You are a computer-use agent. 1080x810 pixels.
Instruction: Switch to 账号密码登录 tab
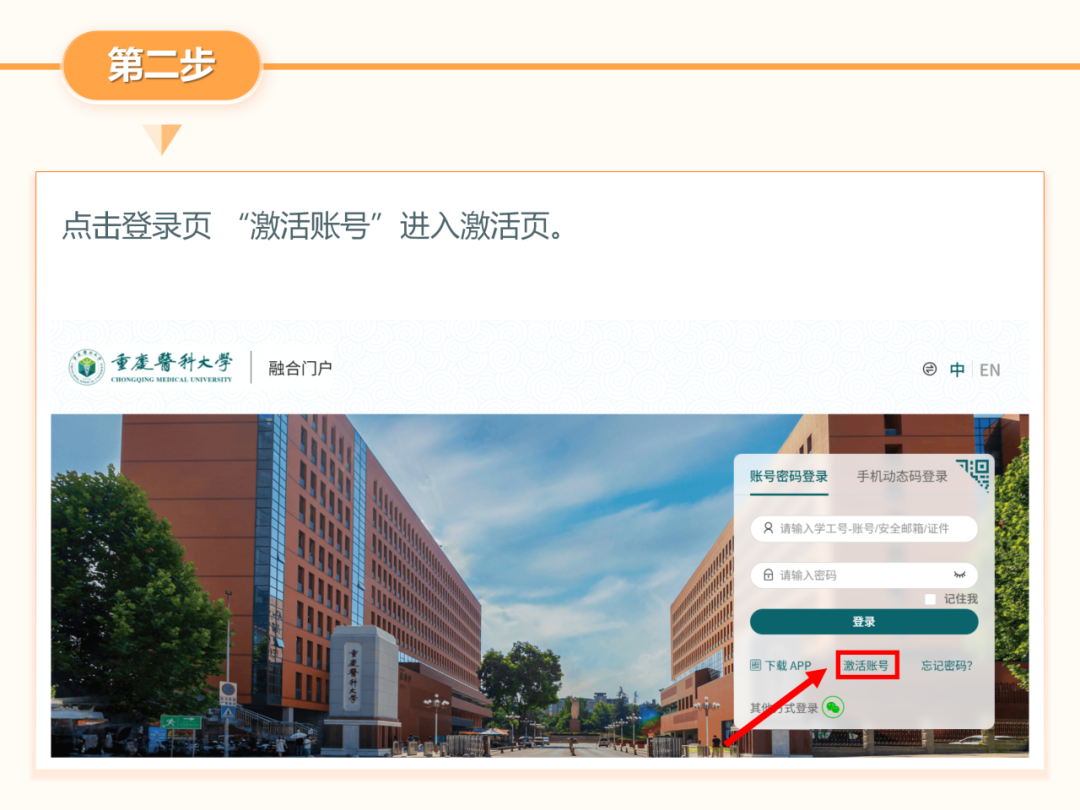pyautogui.click(x=789, y=476)
